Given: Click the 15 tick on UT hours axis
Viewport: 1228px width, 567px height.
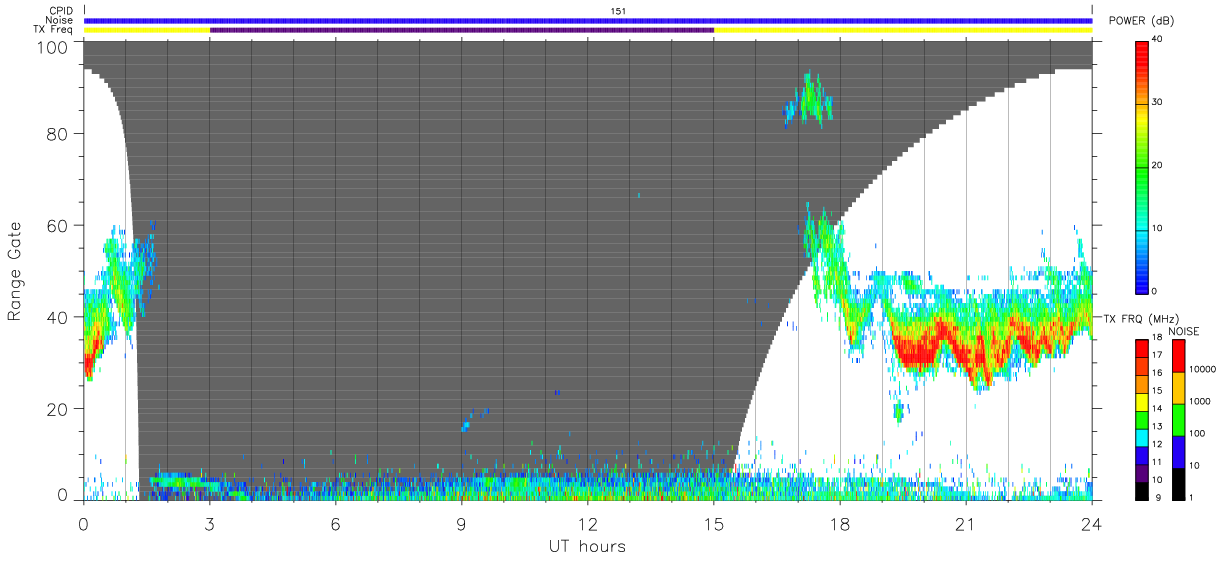Looking at the screenshot, I should click(714, 523).
